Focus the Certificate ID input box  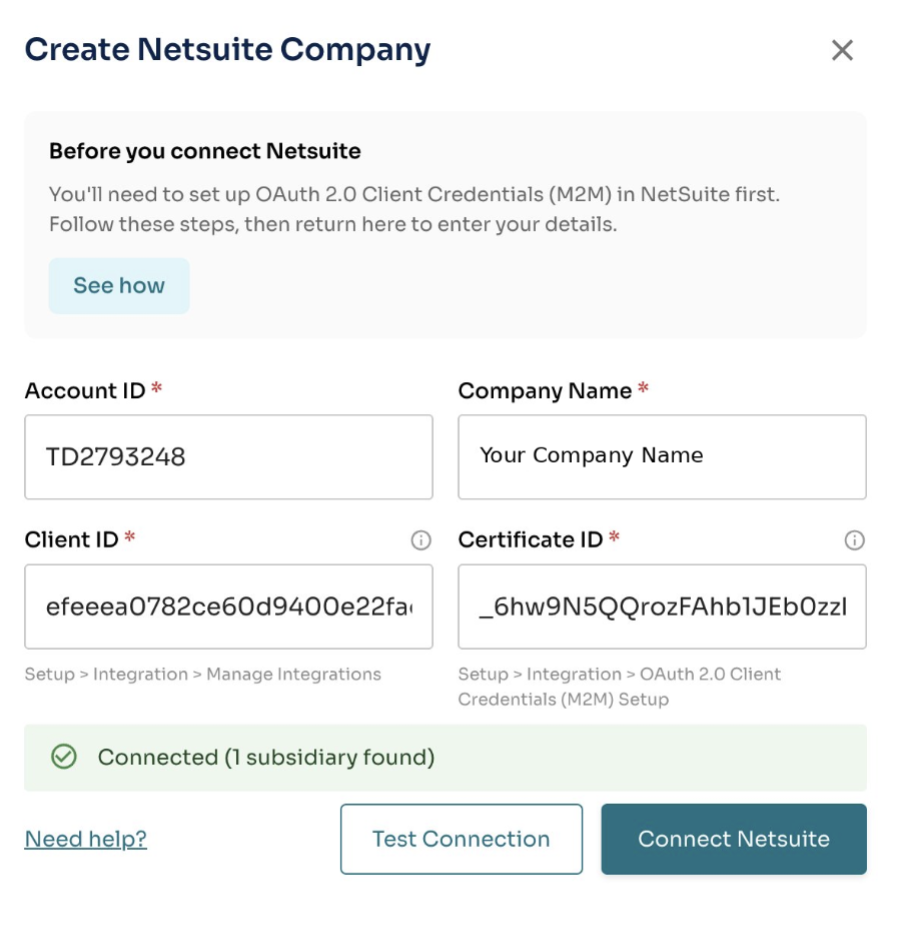click(662, 606)
